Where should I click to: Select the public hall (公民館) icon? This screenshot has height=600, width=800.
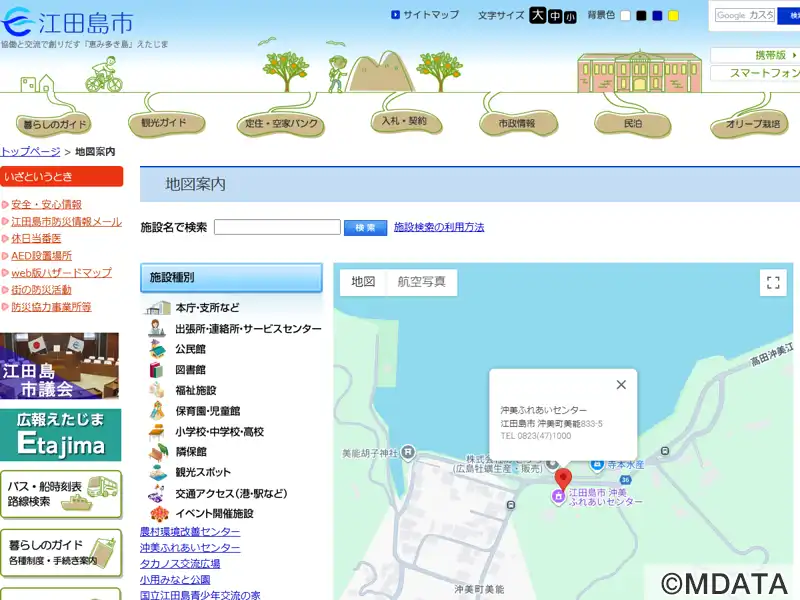click(157, 349)
